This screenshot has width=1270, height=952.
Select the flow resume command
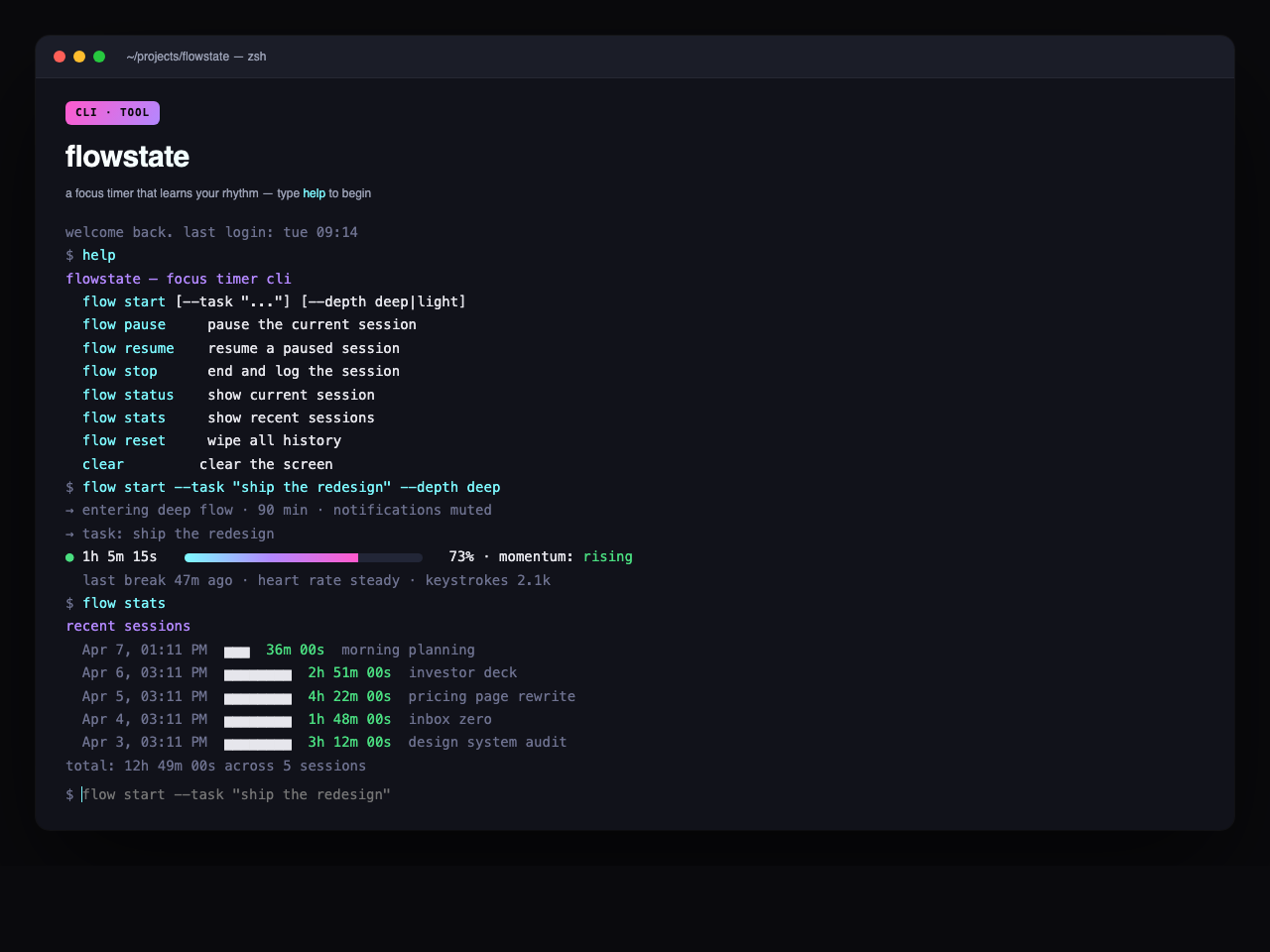coord(128,348)
